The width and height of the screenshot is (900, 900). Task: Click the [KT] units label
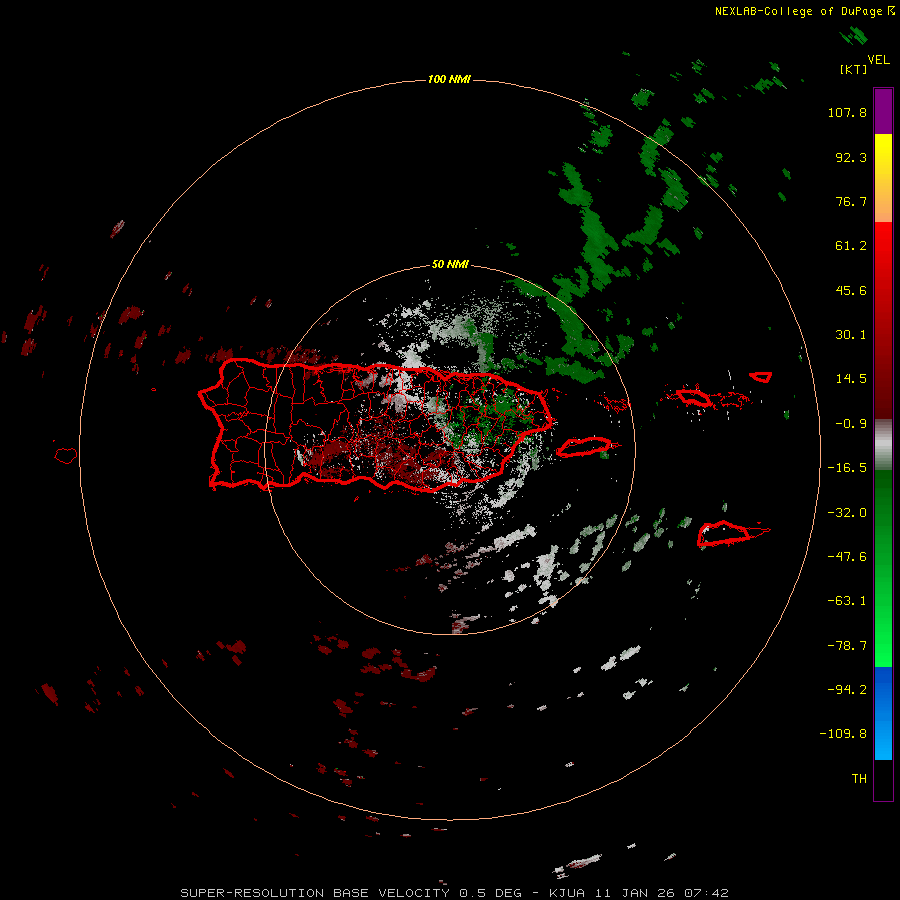tap(854, 69)
